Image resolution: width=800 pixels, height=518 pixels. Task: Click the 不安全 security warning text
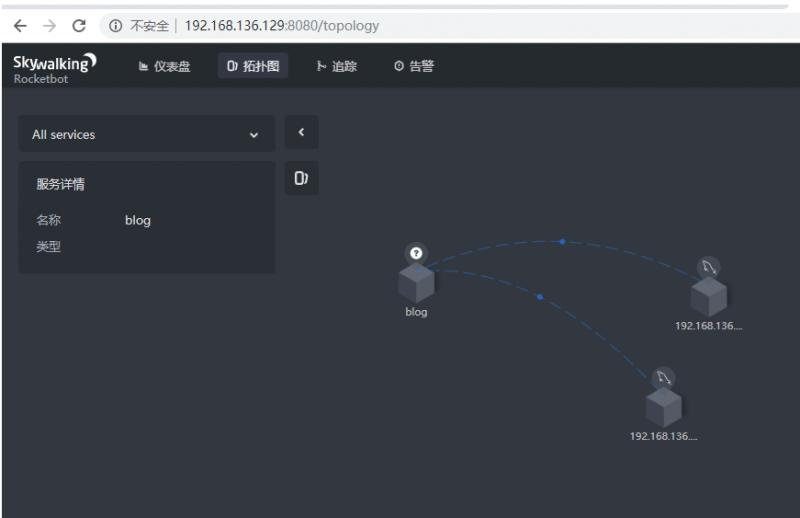[149, 26]
